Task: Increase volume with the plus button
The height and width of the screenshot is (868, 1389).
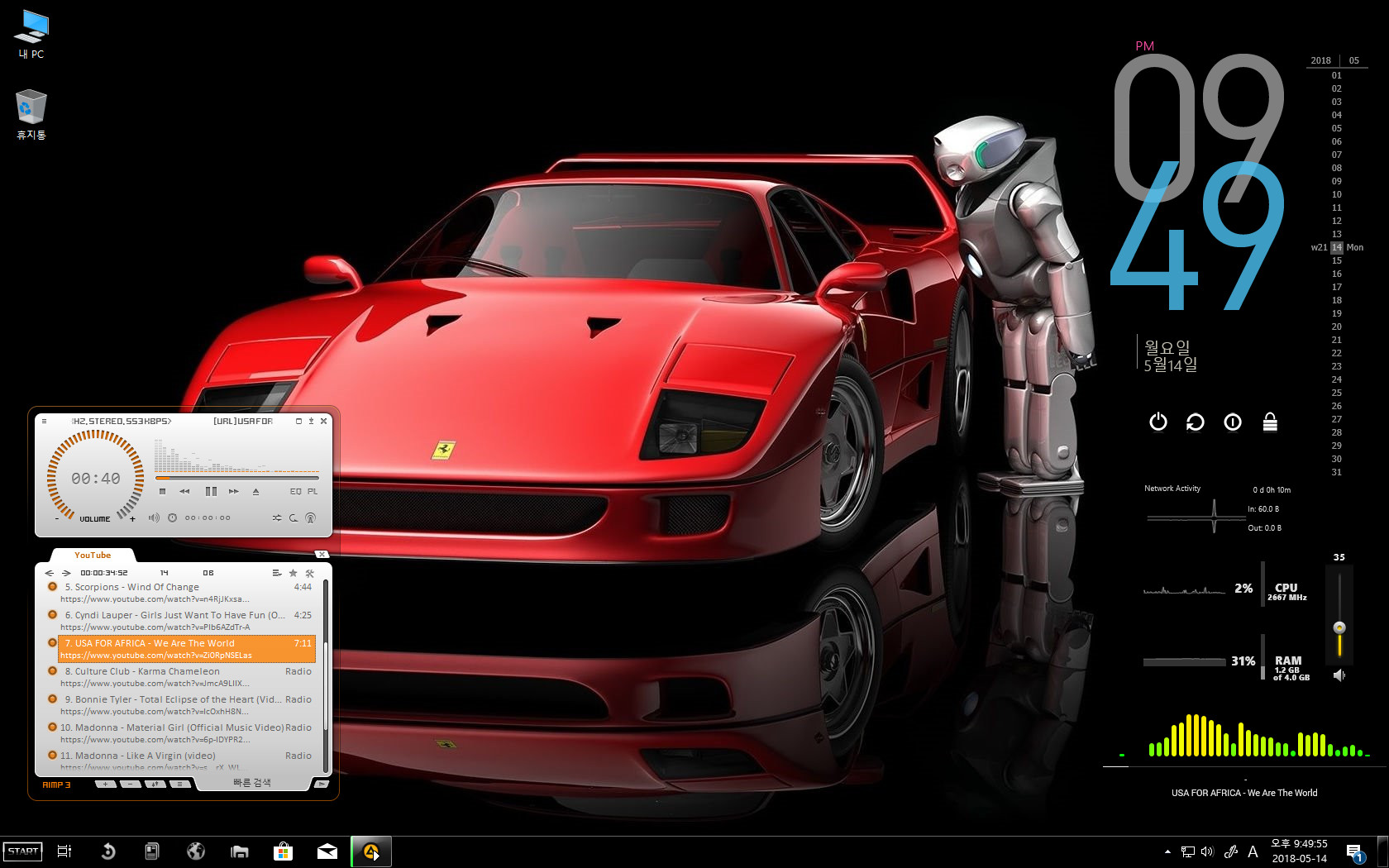Action: (x=132, y=519)
